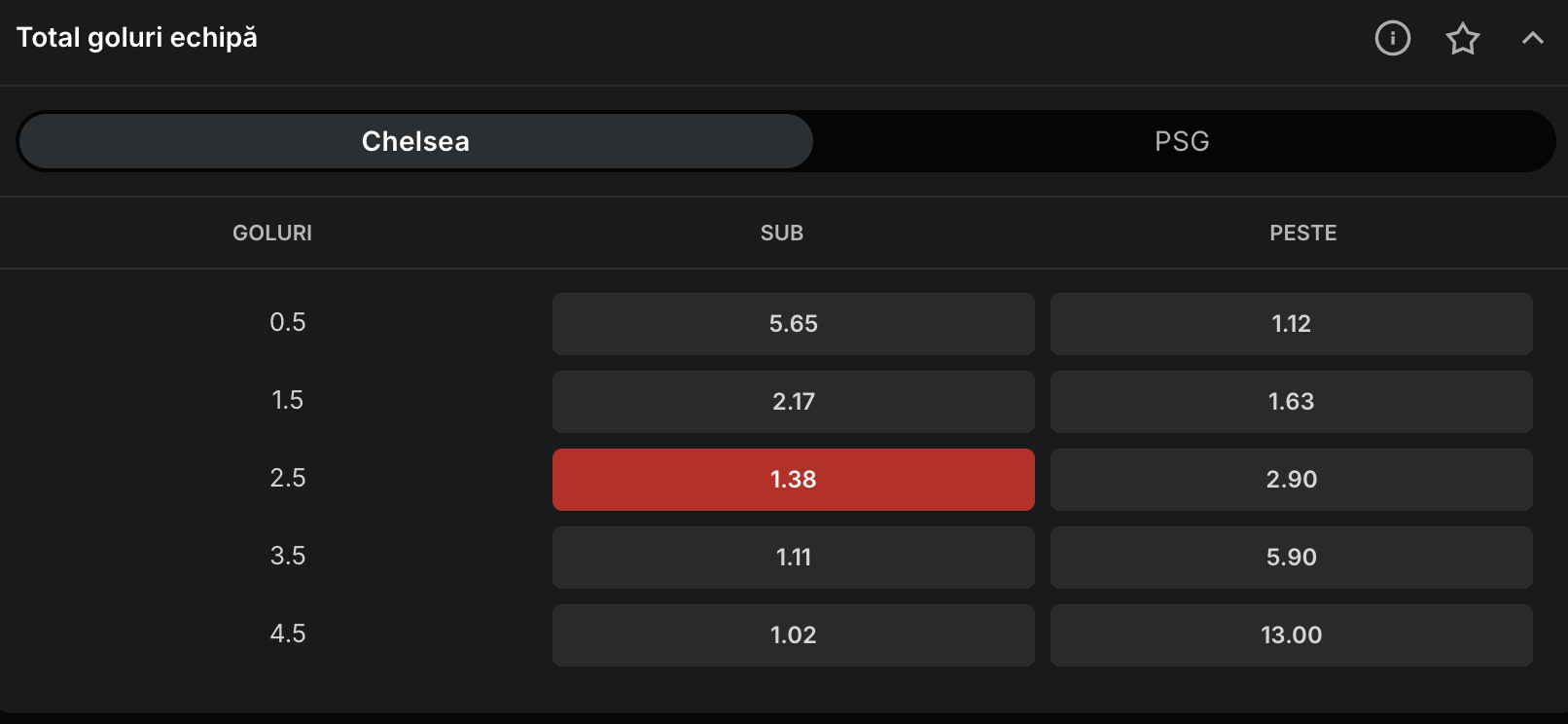Add market to favorites with star
The image size is (1568, 724).
tap(1462, 38)
